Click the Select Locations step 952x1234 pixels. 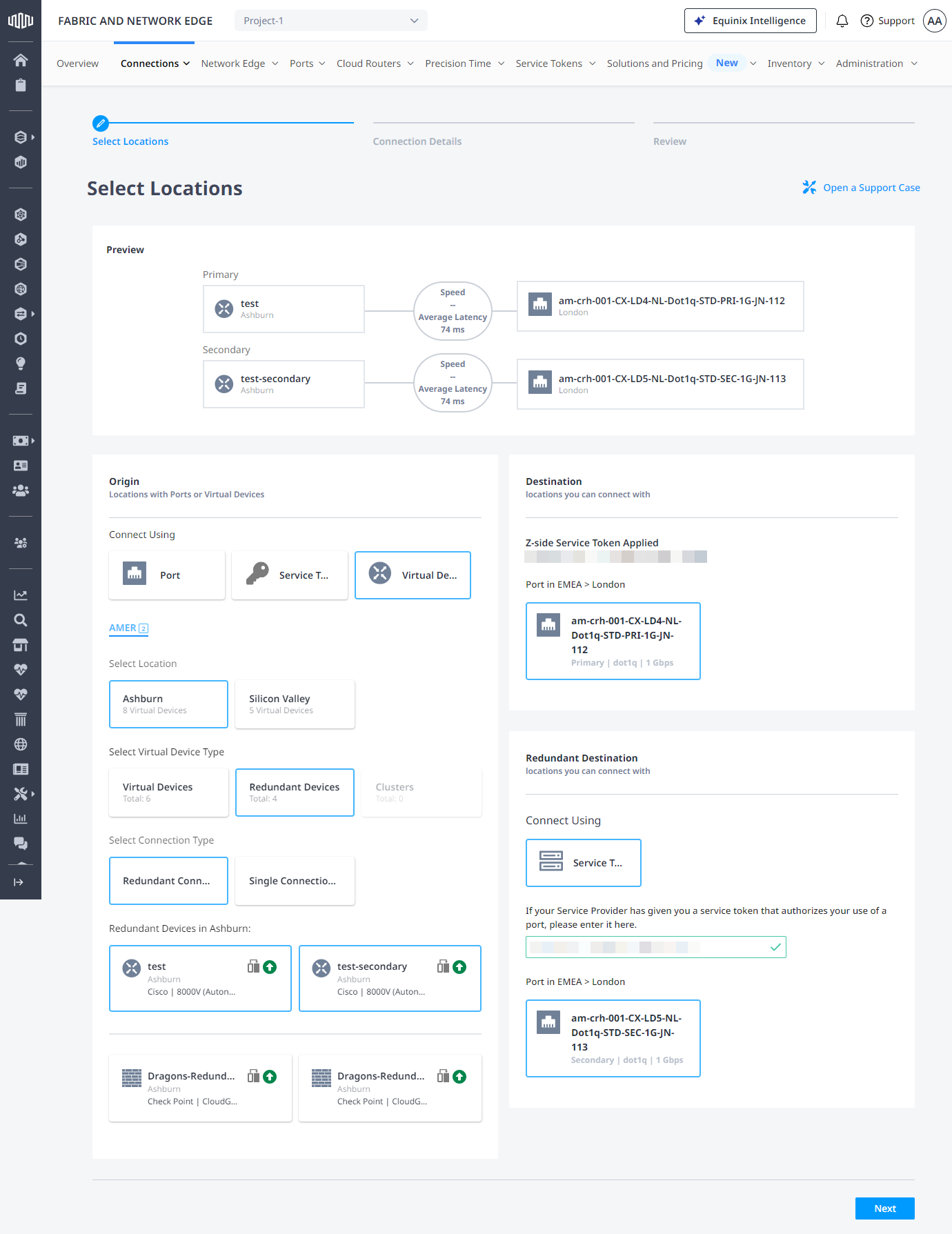coord(130,141)
